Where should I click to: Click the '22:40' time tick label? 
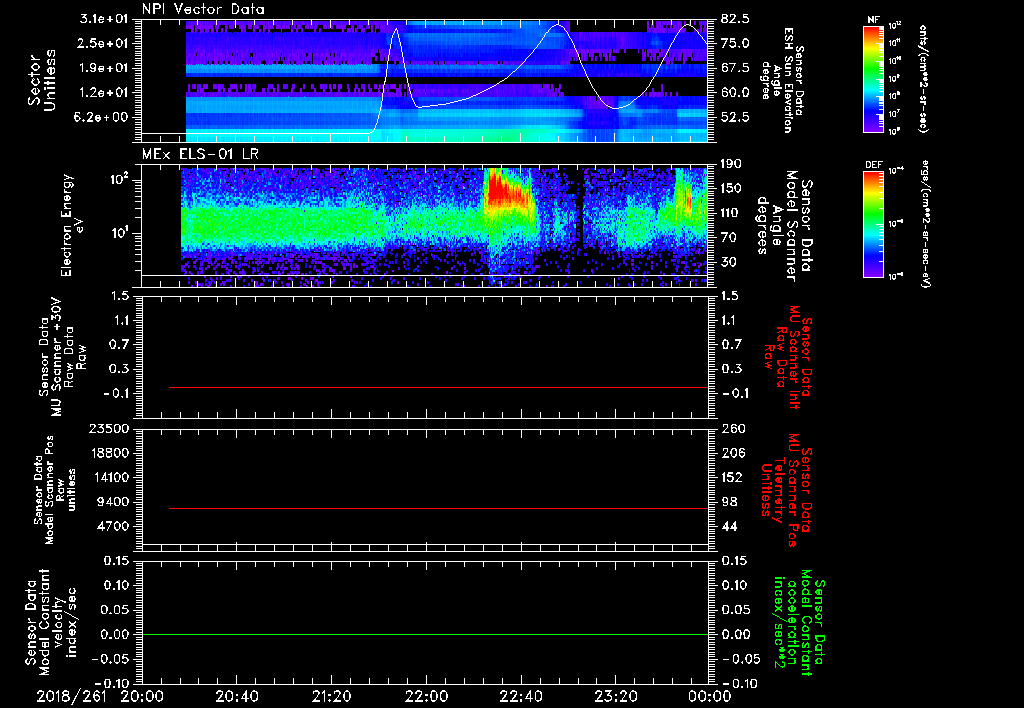pos(520,696)
